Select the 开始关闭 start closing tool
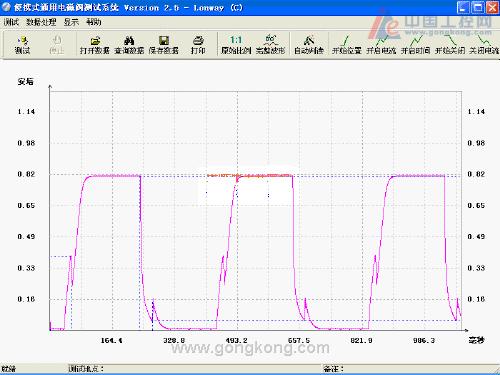500x375 pixels. (450, 45)
